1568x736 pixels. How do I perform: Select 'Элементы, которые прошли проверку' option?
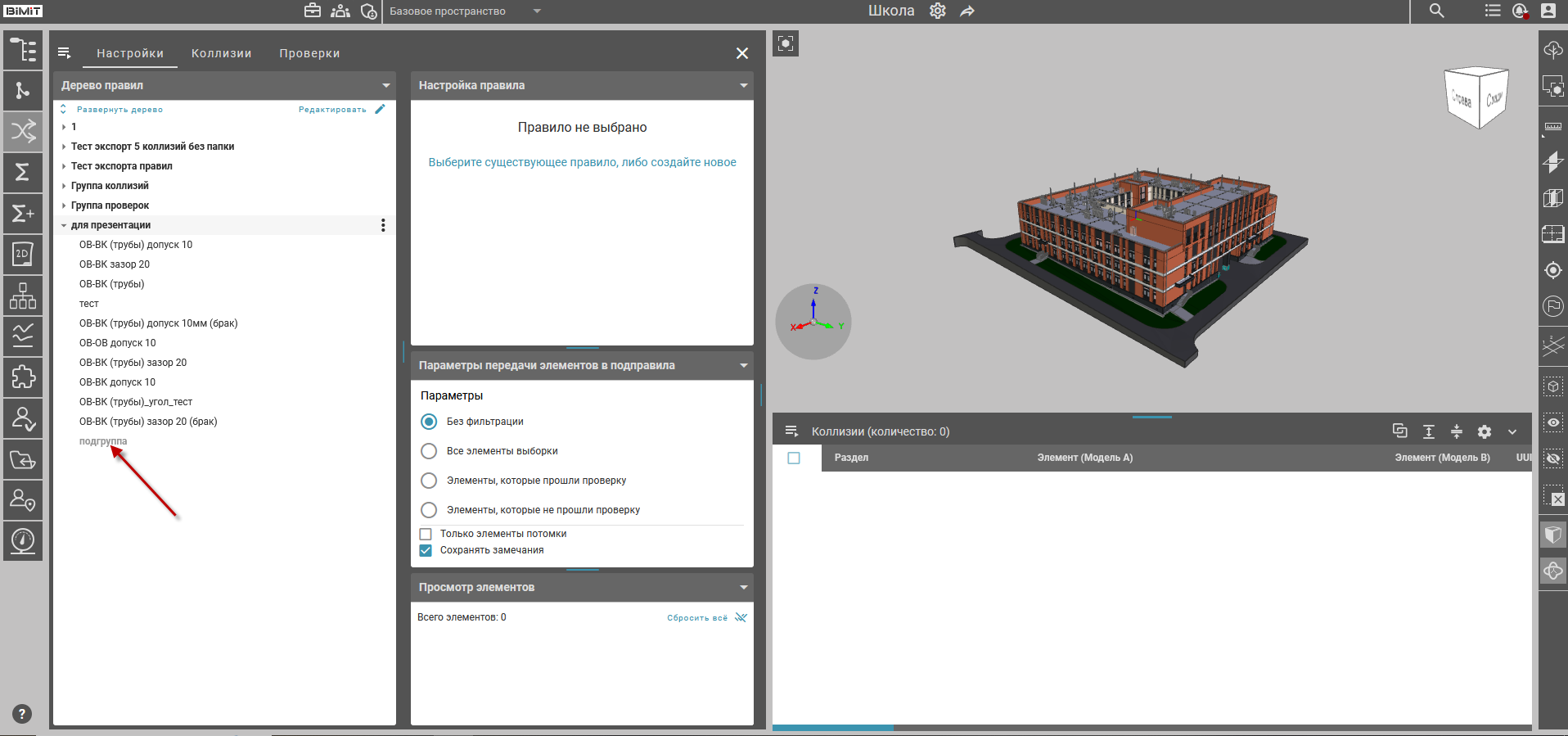(x=429, y=481)
